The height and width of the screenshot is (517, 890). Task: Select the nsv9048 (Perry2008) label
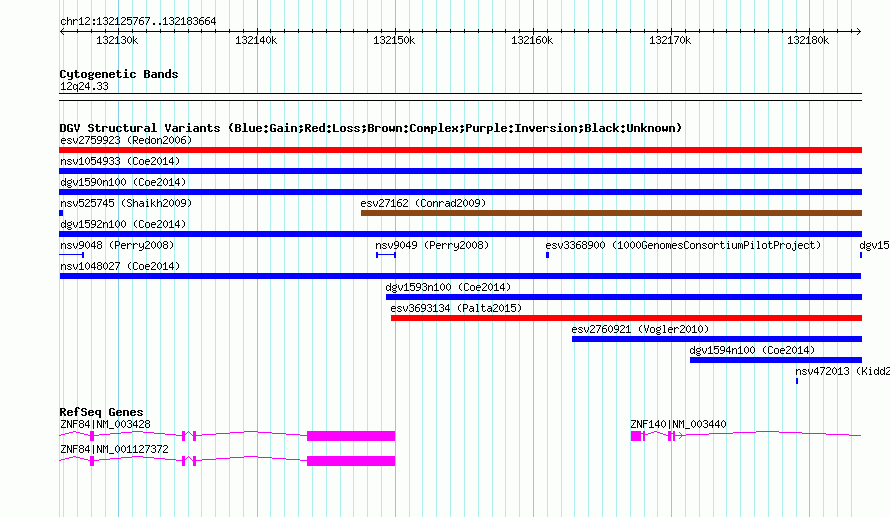[x=117, y=245]
